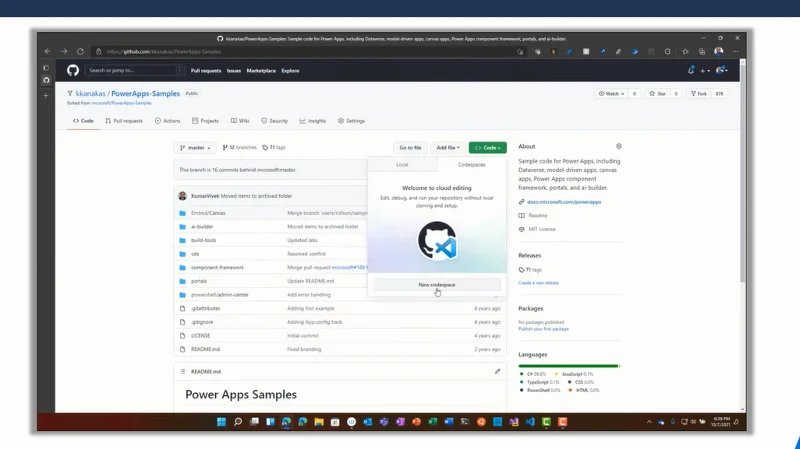Click the README edit pencil icon
The height and width of the screenshot is (449, 800).
pyautogui.click(x=497, y=371)
